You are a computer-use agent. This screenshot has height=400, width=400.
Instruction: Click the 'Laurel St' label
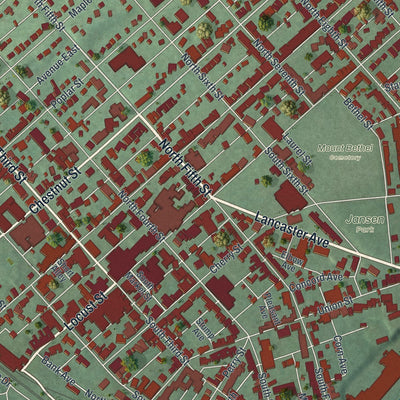[297, 150]
